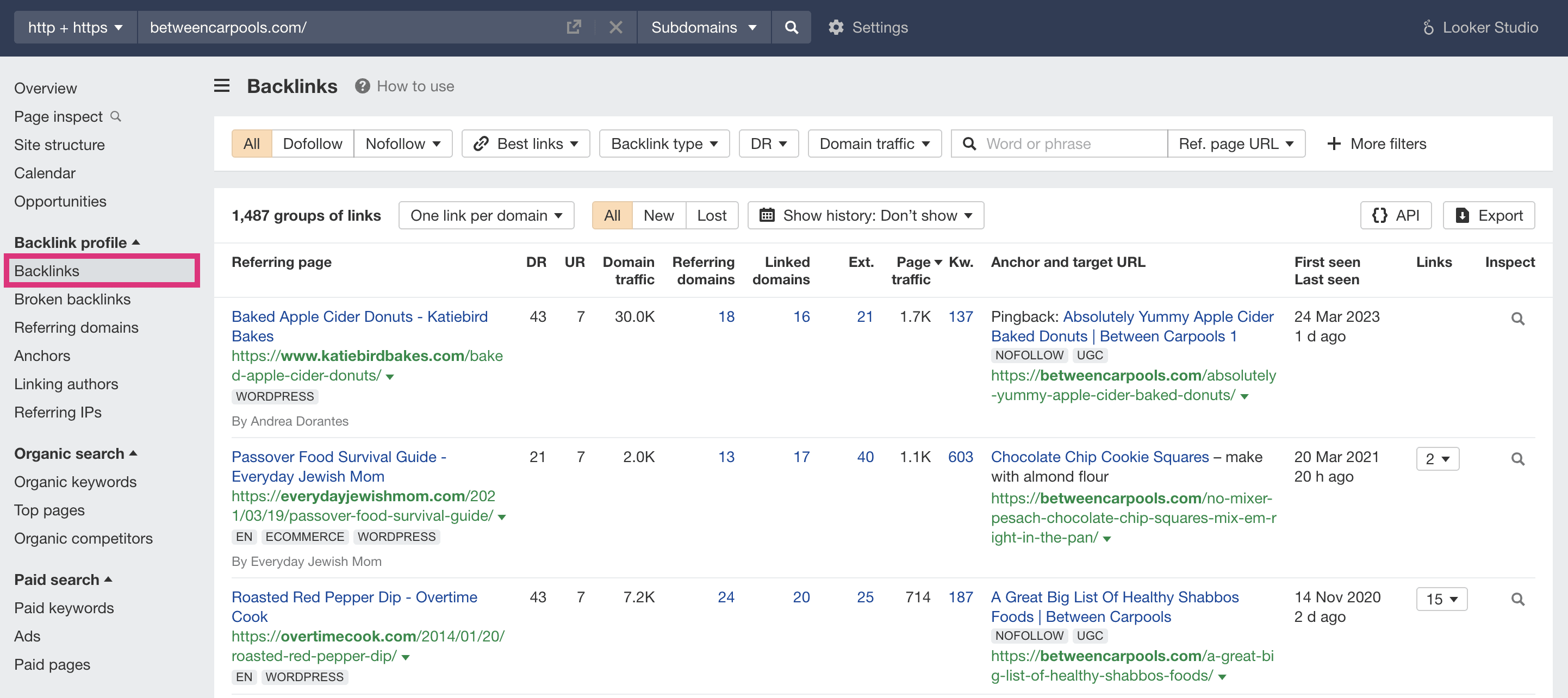Click the Page inspect search icon
The width and height of the screenshot is (1568, 698).
click(116, 116)
